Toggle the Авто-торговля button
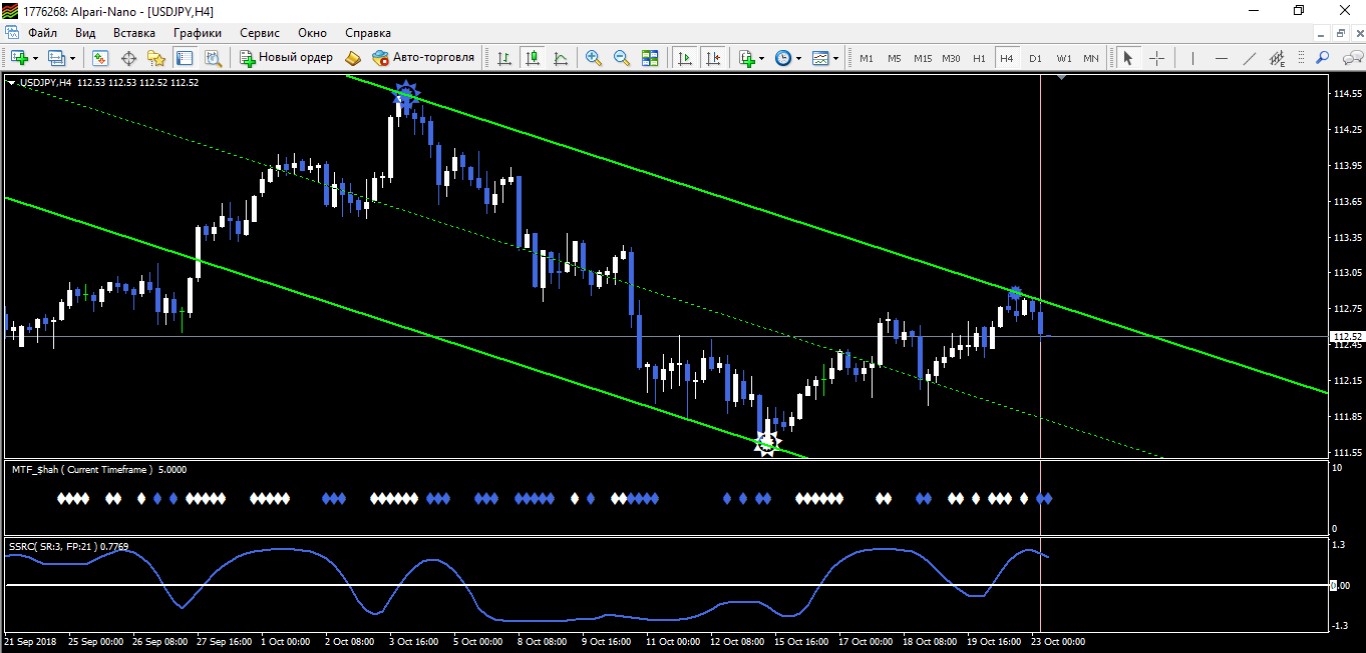 [423, 58]
